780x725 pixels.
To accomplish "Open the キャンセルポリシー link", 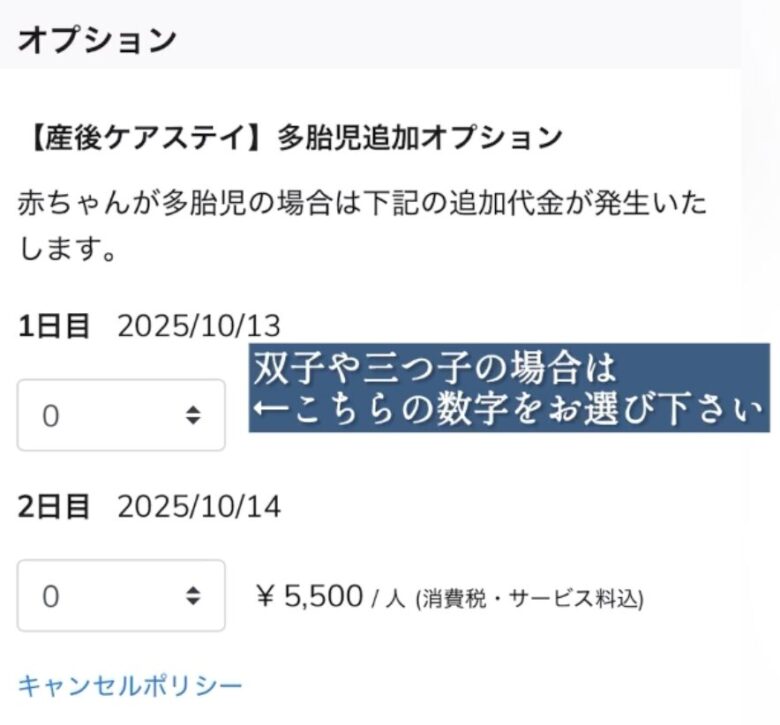I will (x=130, y=686).
